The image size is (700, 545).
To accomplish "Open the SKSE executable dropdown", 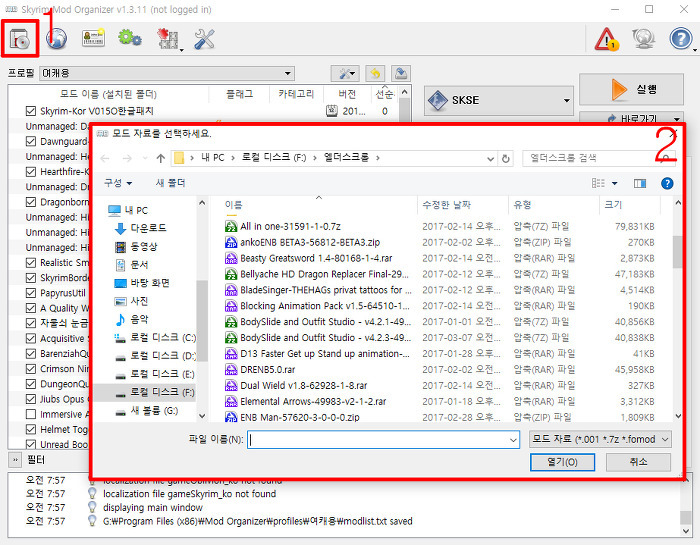I will (x=499, y=100).
